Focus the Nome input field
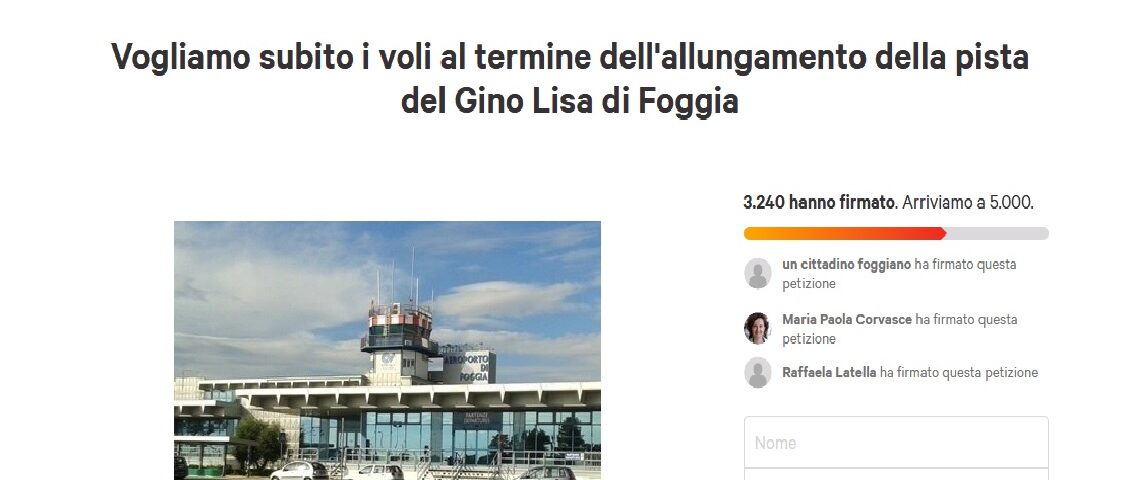 point(896,442)
